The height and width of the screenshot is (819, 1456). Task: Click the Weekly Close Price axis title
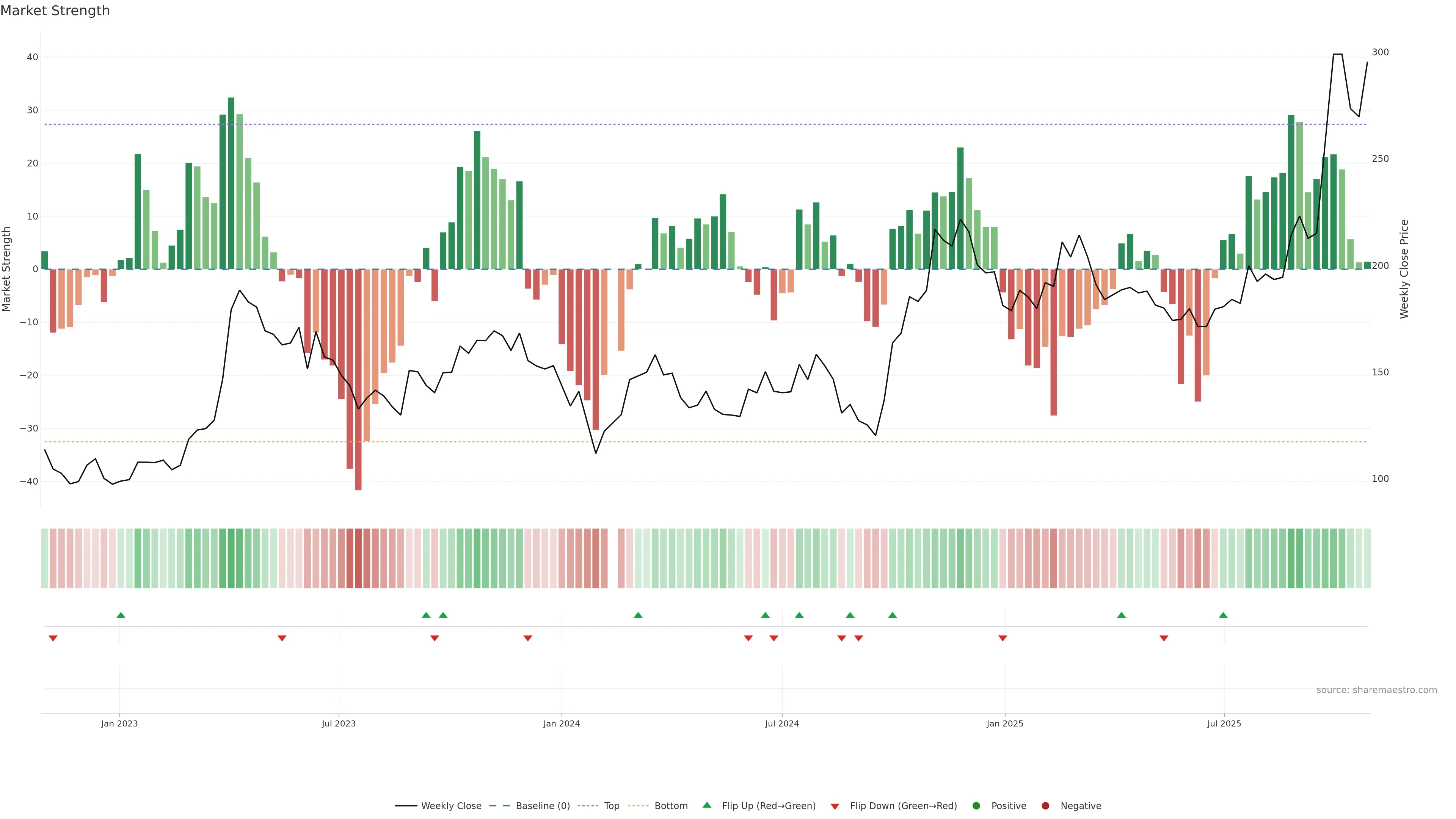[1404, 269]
